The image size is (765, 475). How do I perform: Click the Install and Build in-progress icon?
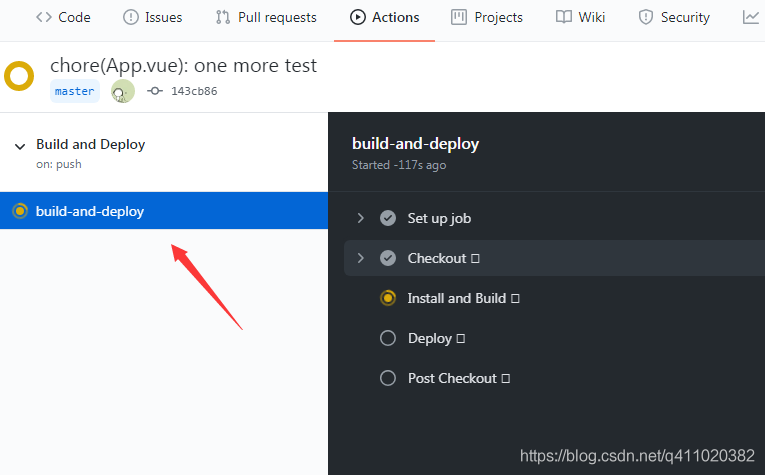coord(388,298)
